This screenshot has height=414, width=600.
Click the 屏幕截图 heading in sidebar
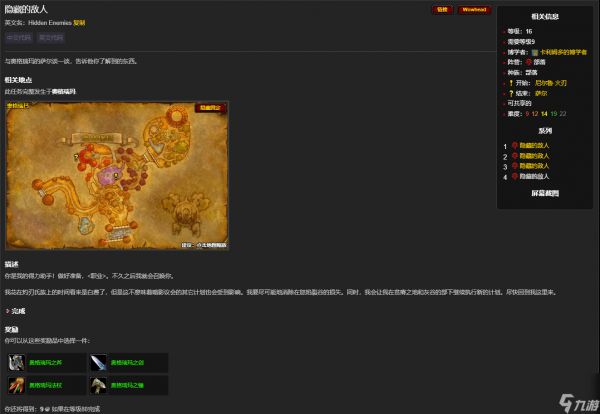pyautogui.click(x=545, y=193)
